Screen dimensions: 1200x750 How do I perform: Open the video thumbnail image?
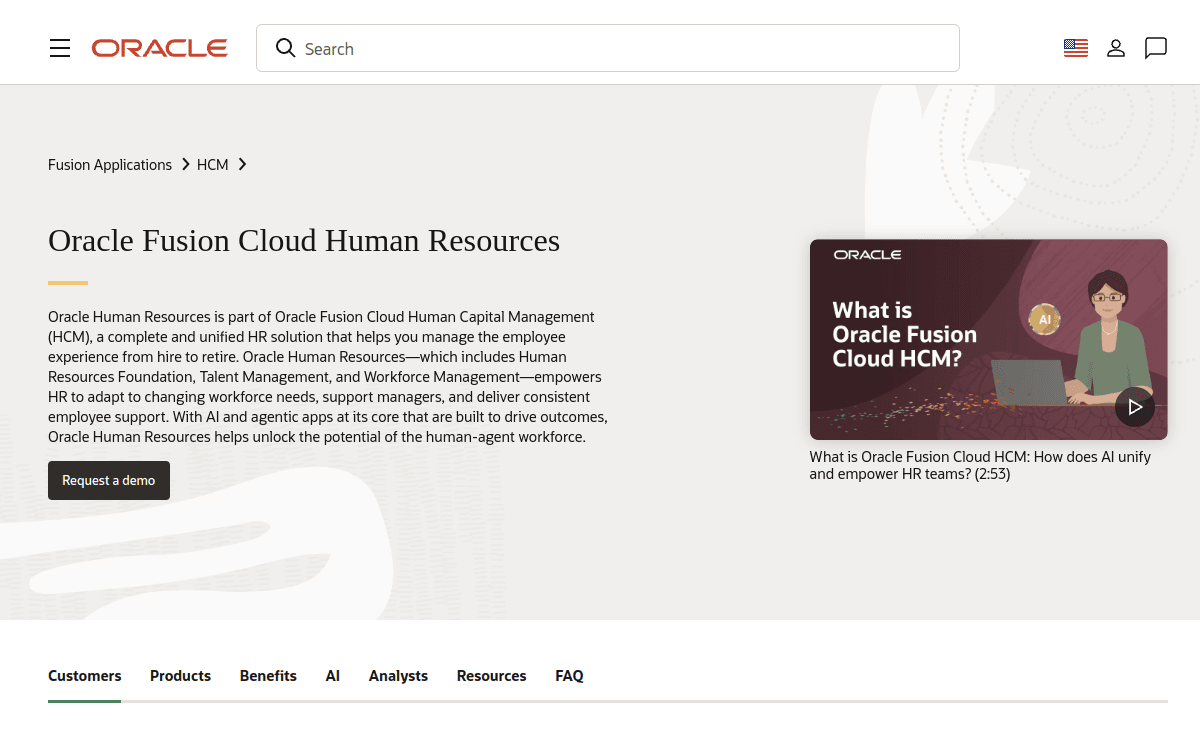tap(988, 339)
